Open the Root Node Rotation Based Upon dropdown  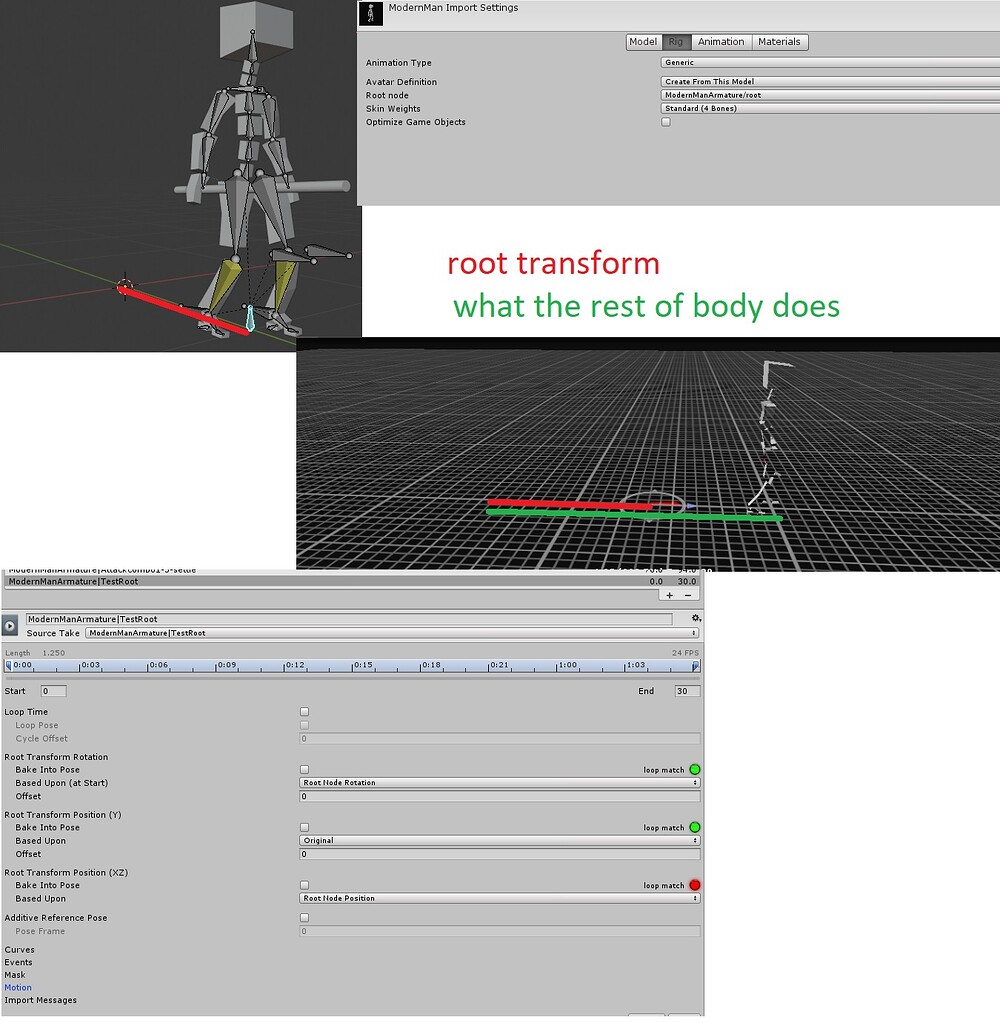[500, 783]
